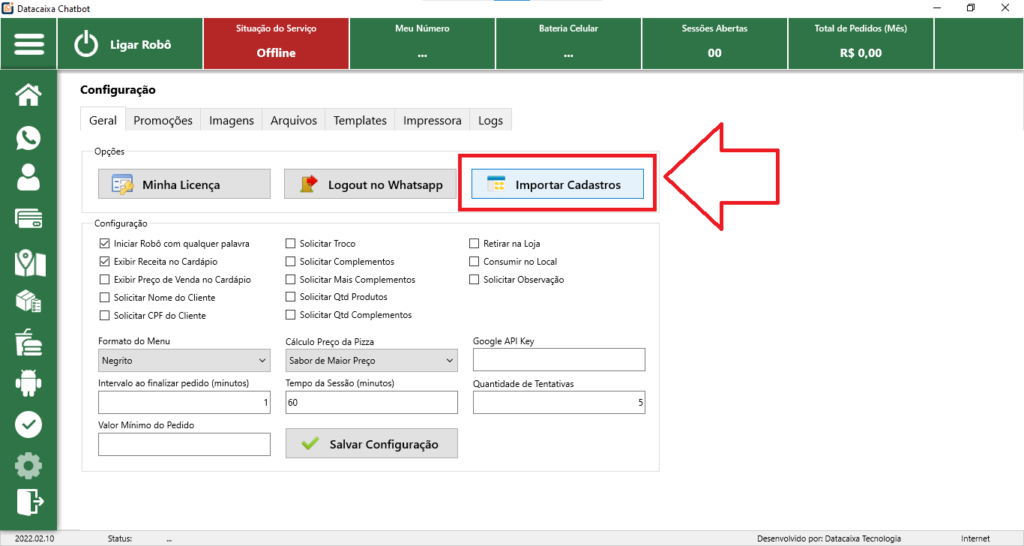Uncheck Iniciar Robô com qualquer palavra
1024x546 pixels.
pos(105,243)
